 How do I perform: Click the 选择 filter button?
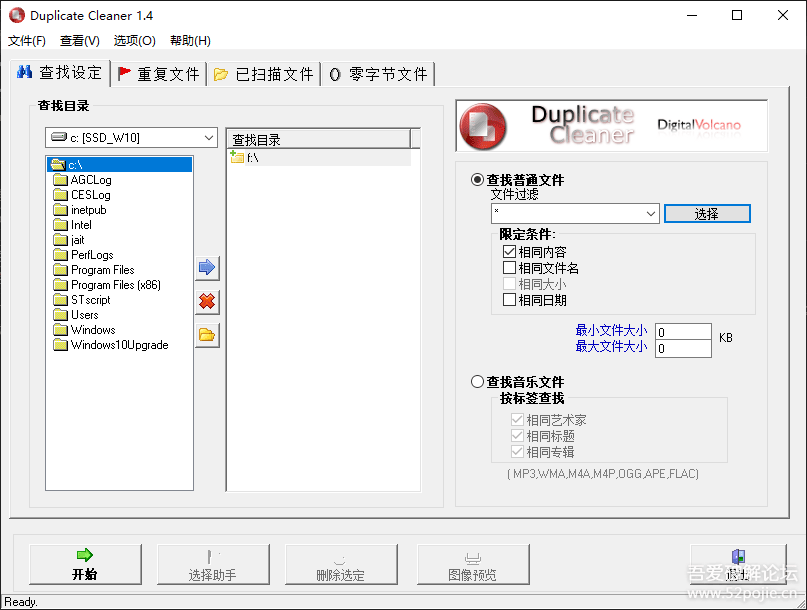[707, 213]
